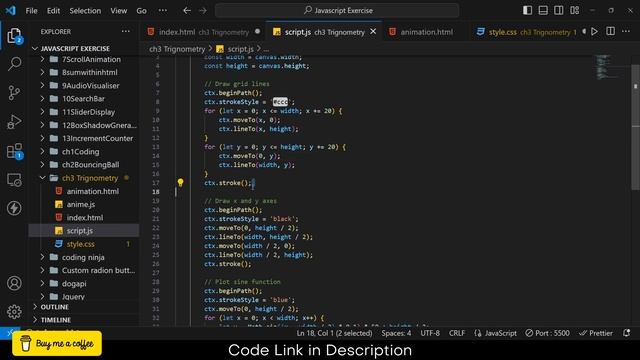Collapse the ch3 Trignometry folder
This screenshot has width=640, height=360.
coord(85,178)
